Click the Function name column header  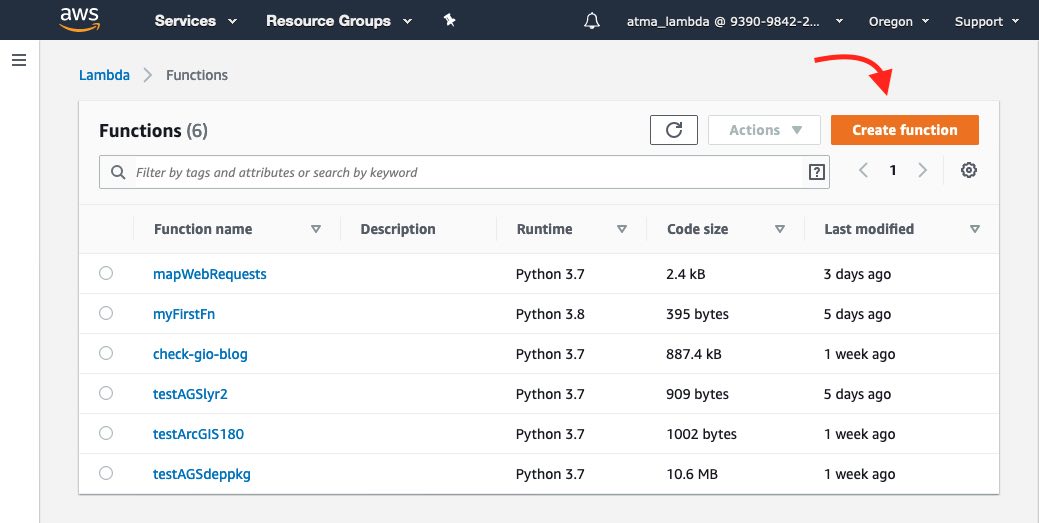(x=203, y=229)
